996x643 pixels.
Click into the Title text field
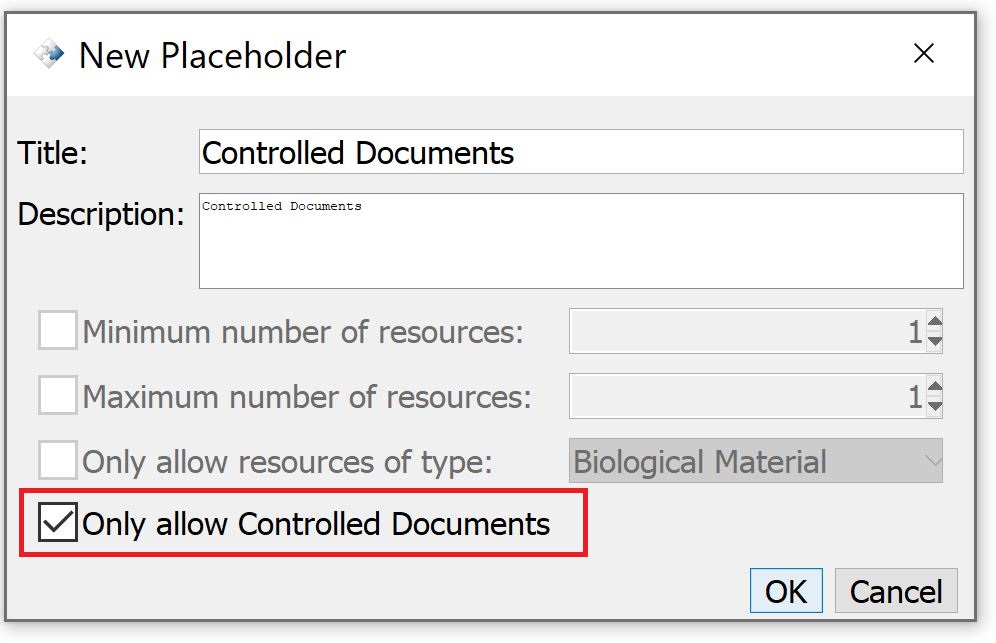coord(580,152)
